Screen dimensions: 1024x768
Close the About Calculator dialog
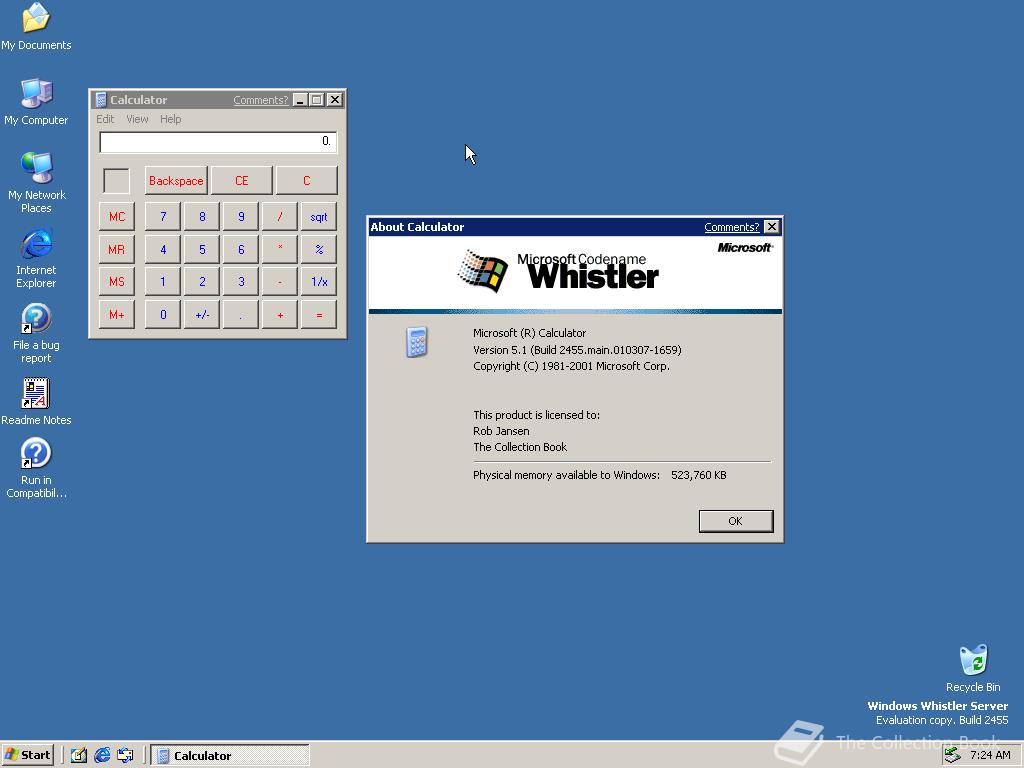pyautogui.click(x=771, y=227)
